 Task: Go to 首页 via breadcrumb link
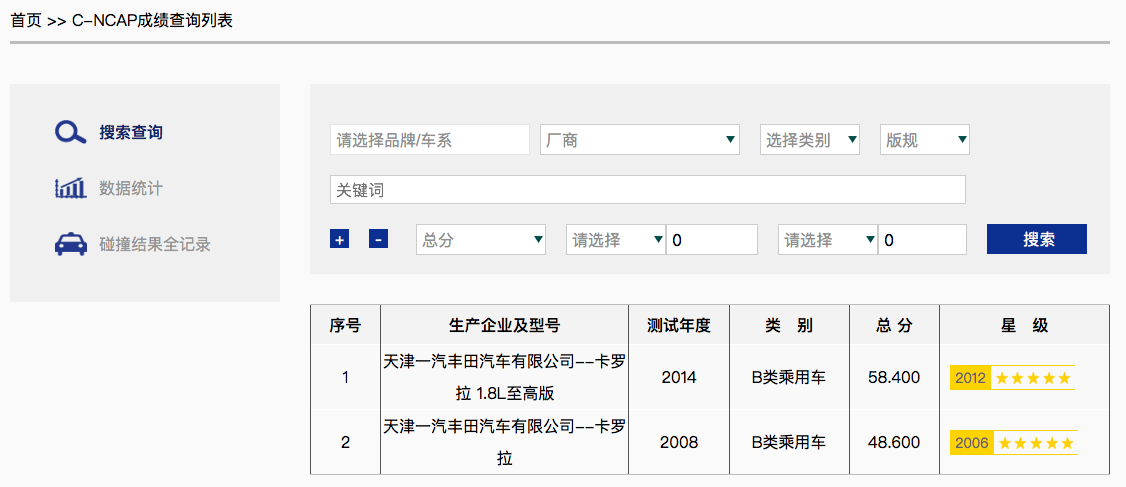[x=26, y=20]
